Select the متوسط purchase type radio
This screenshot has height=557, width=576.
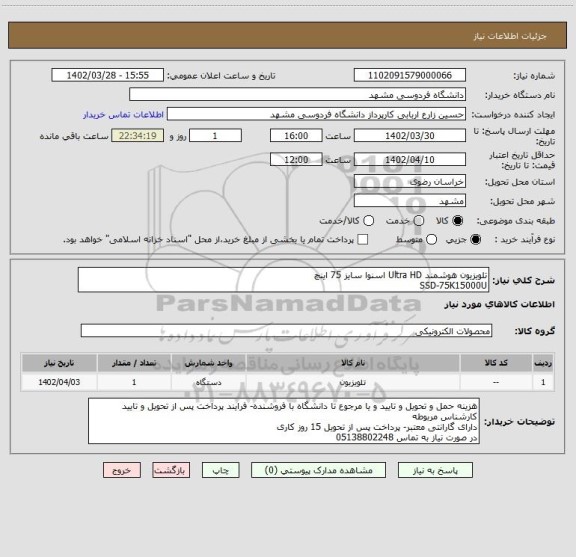pyautogui.click(x=431, y=240)
